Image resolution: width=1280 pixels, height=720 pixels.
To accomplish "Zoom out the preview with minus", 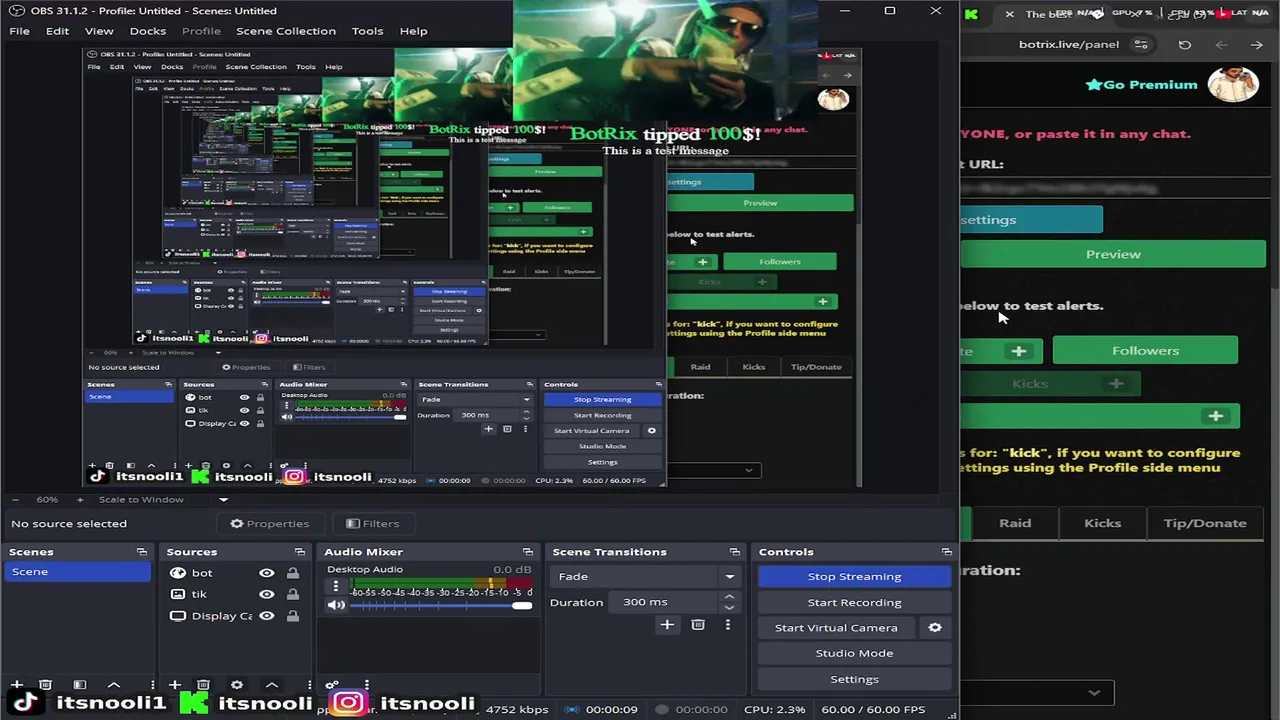I will click(x=16, y=500).
